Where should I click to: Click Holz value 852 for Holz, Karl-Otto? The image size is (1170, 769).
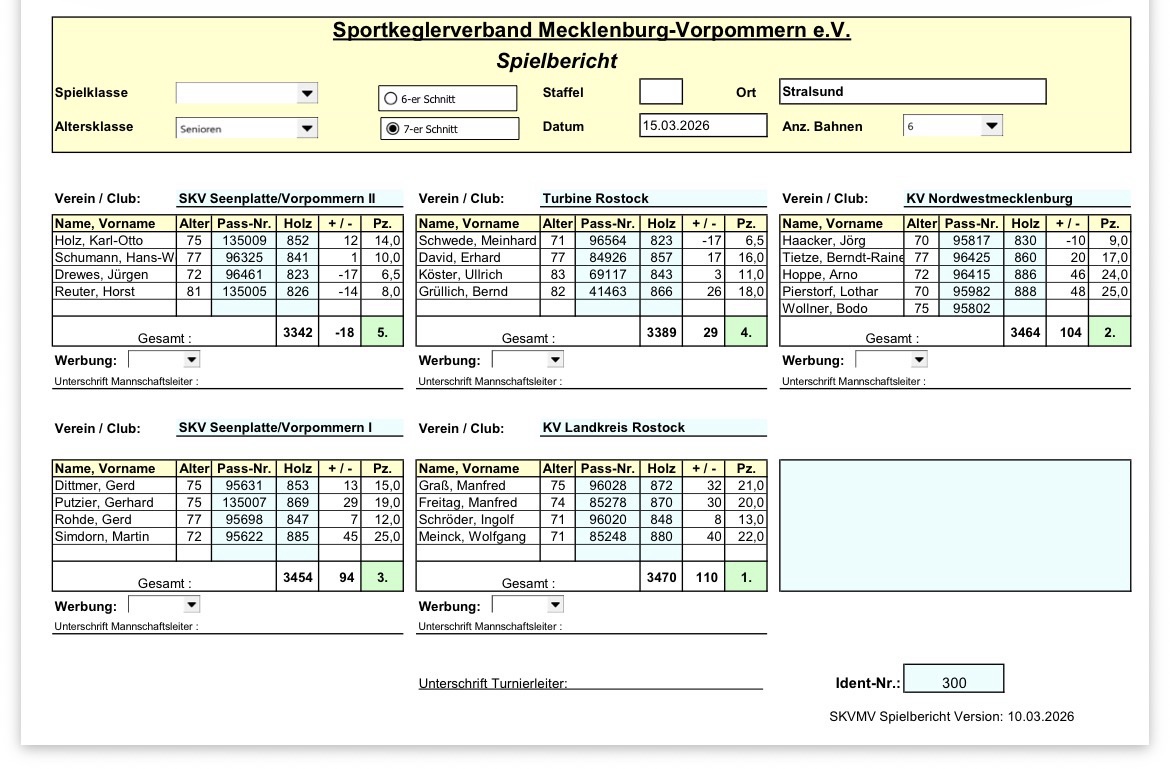pos(297,241)
